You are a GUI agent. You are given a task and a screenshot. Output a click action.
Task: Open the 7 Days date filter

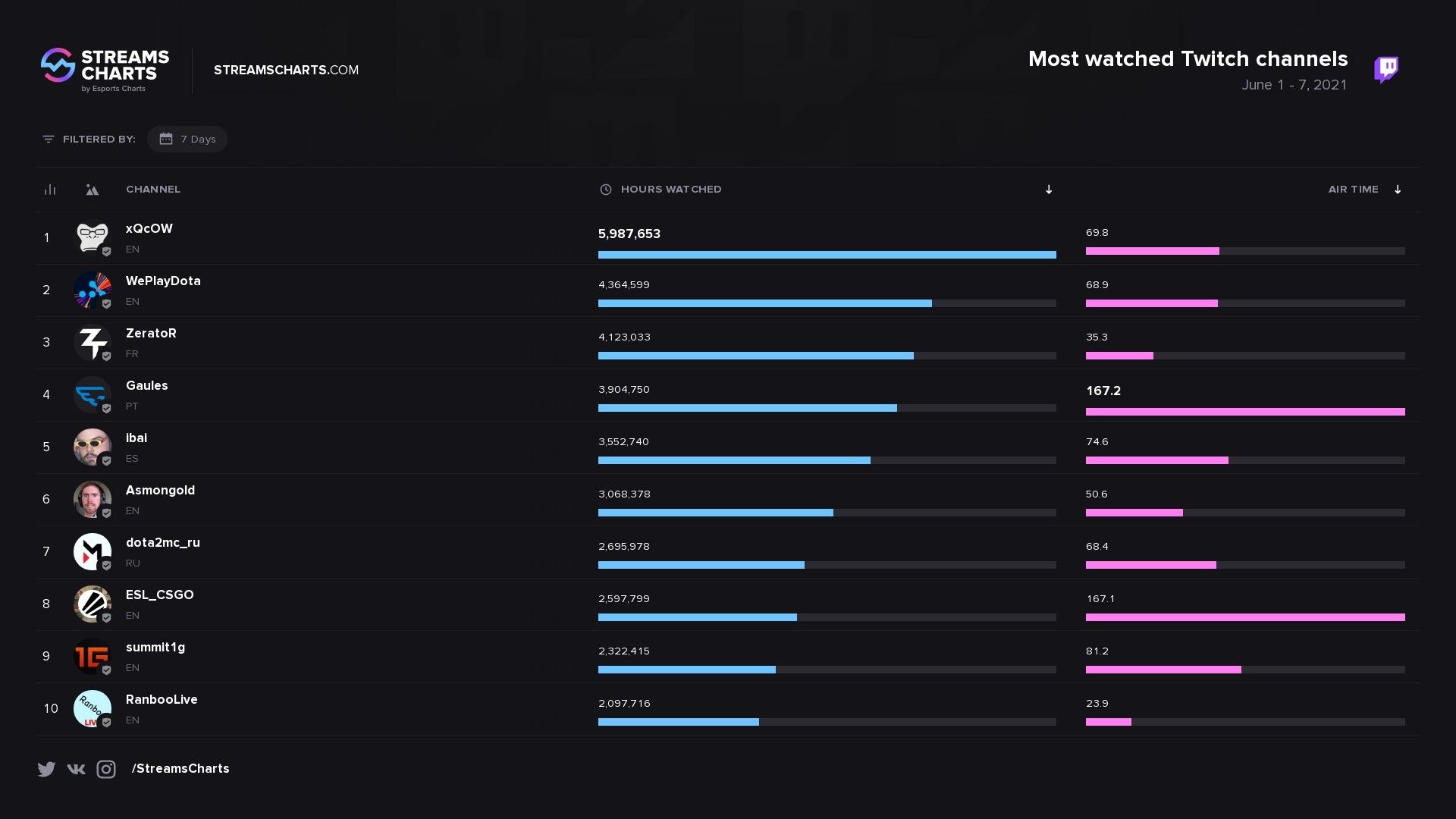coord(187,139)
